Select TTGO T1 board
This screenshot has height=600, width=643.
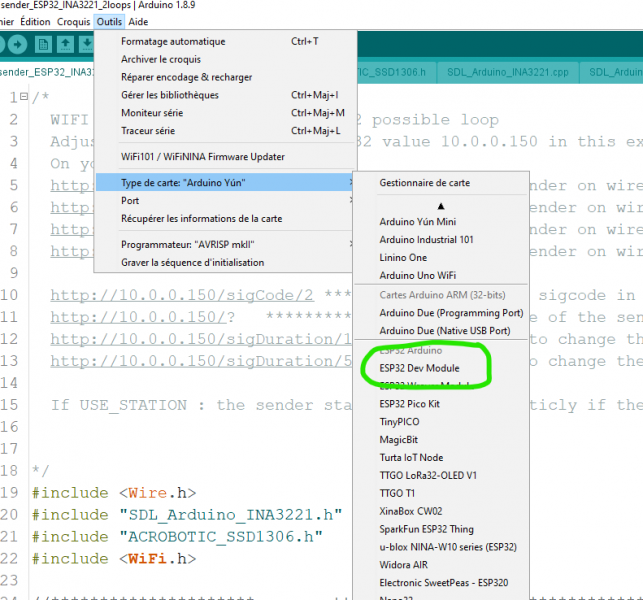pyautogui.click(x=441, y=493)
